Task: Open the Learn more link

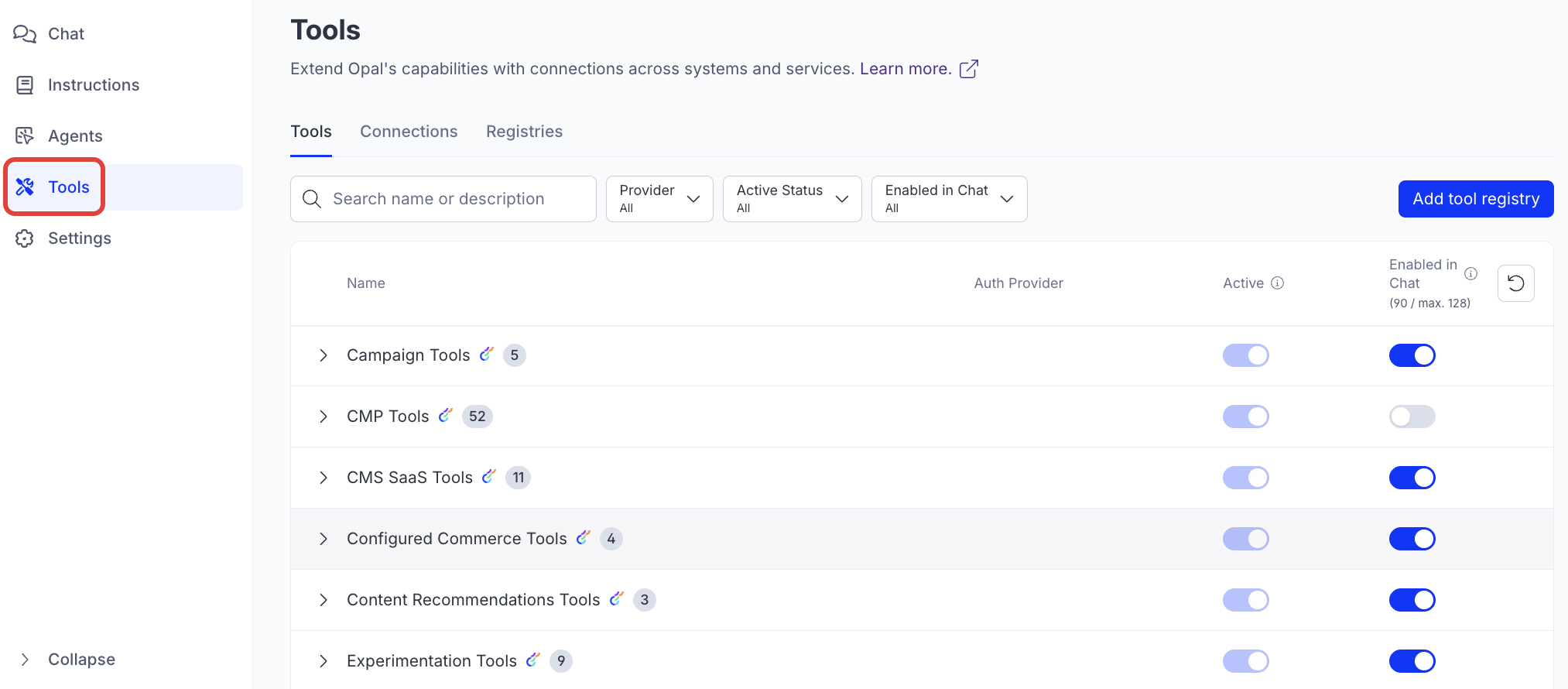Action: (905, 69)
